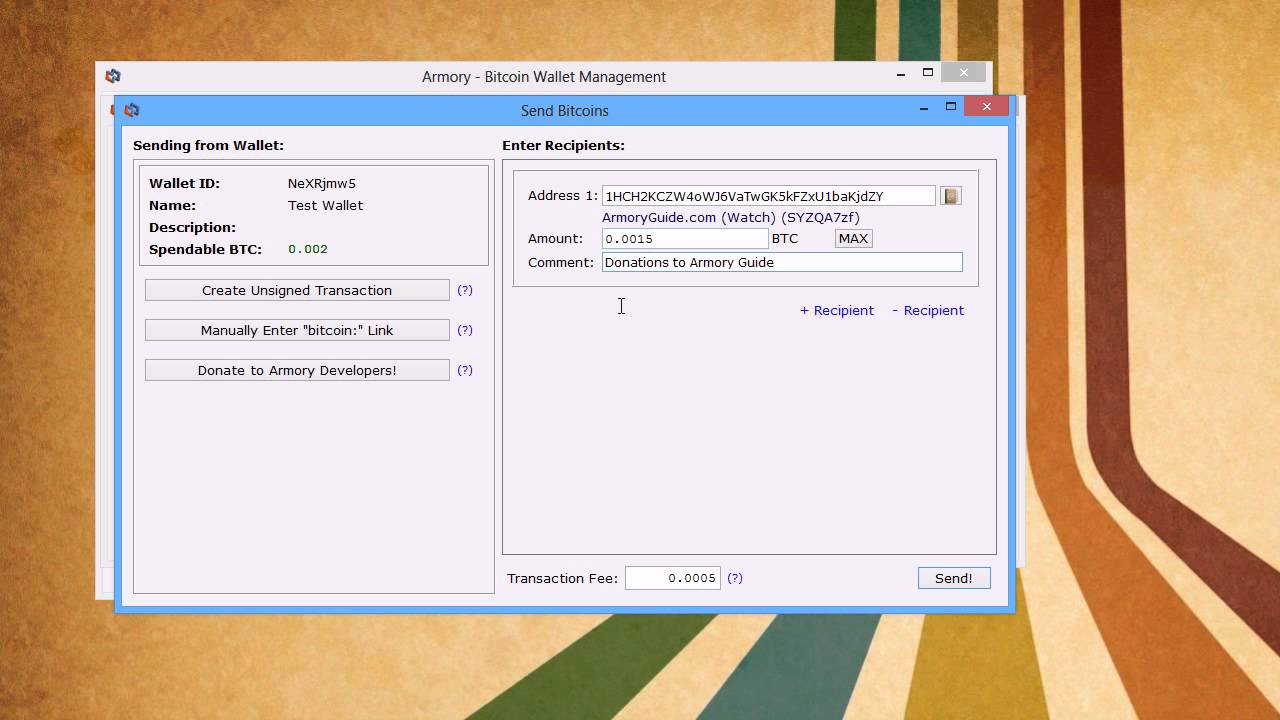Click the Comment field with Donations text

pos(782,262)
